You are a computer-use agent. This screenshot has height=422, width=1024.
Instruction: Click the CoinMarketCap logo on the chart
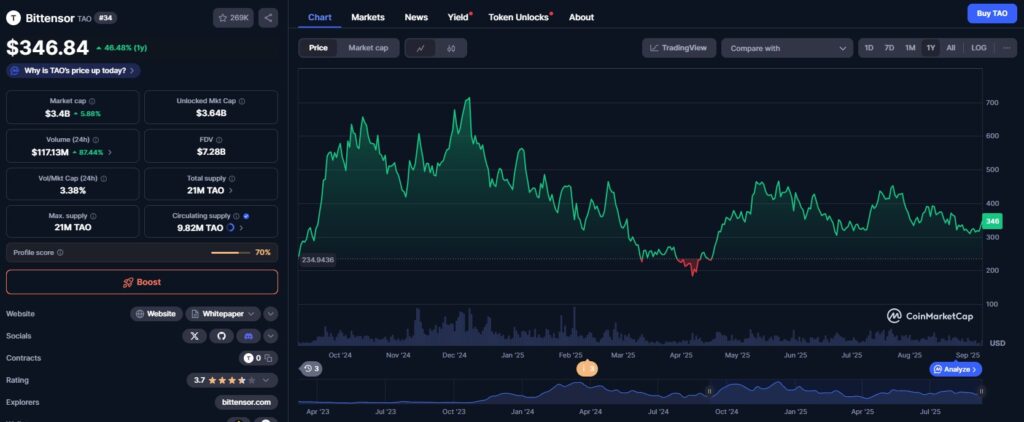(x=930, y=316)
